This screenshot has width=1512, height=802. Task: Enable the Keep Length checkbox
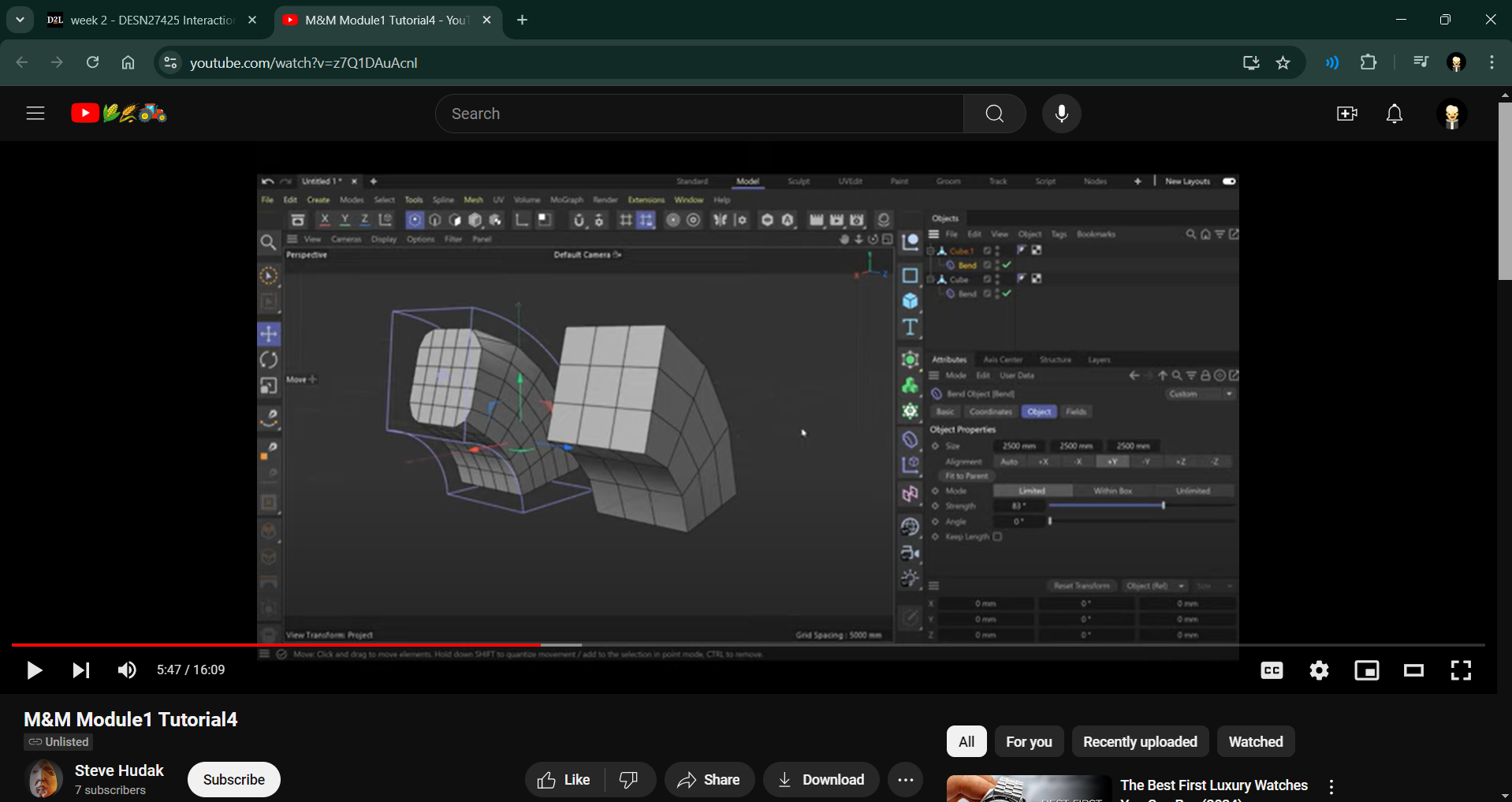coord(998,536)
